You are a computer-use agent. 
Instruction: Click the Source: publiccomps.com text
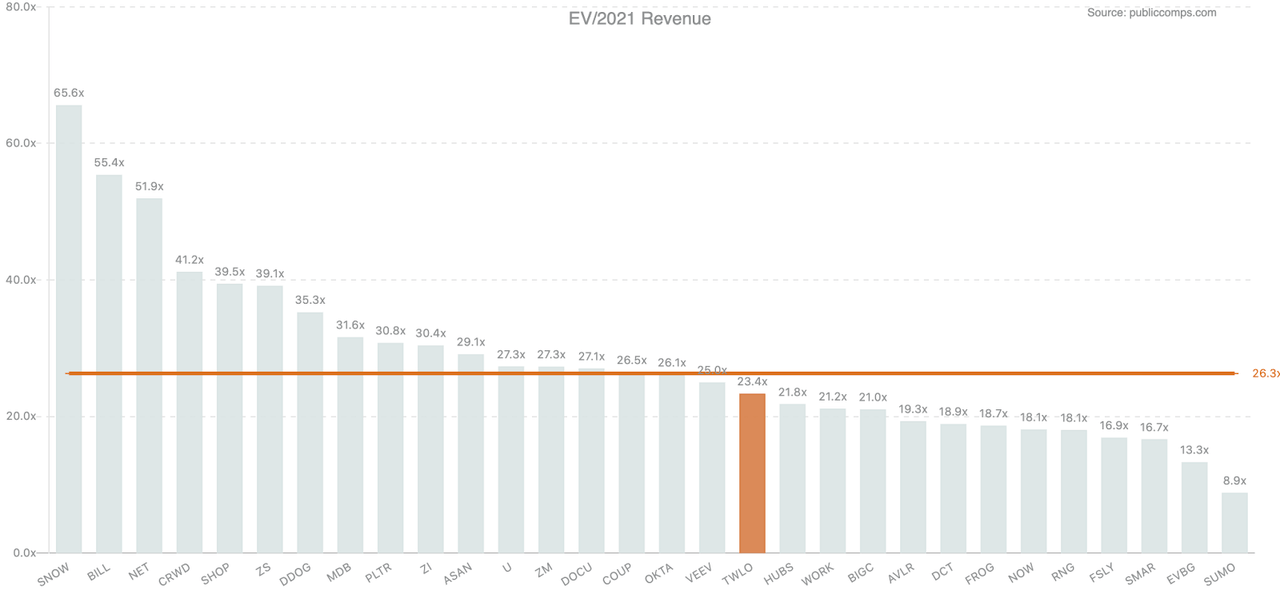(x=1152, y=12)
